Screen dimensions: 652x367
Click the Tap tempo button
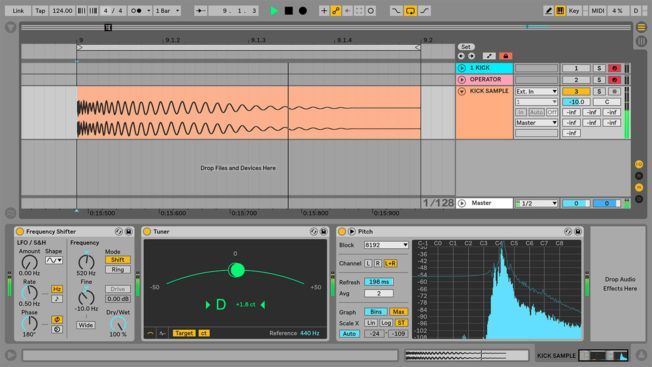(x=40, y=11)
